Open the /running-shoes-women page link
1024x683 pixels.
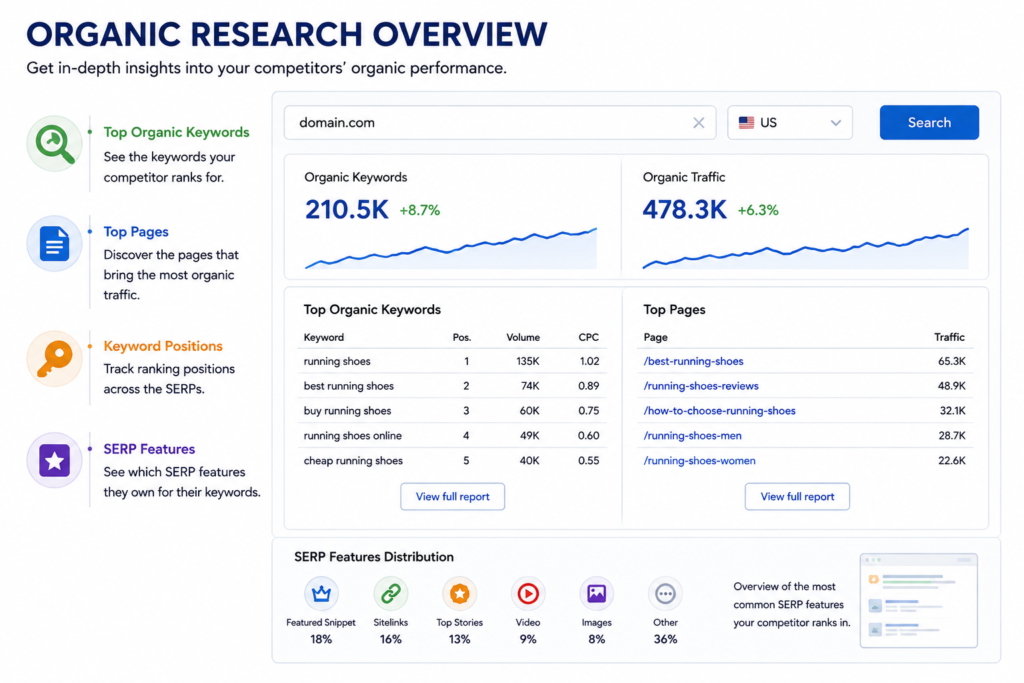point(699,460)
